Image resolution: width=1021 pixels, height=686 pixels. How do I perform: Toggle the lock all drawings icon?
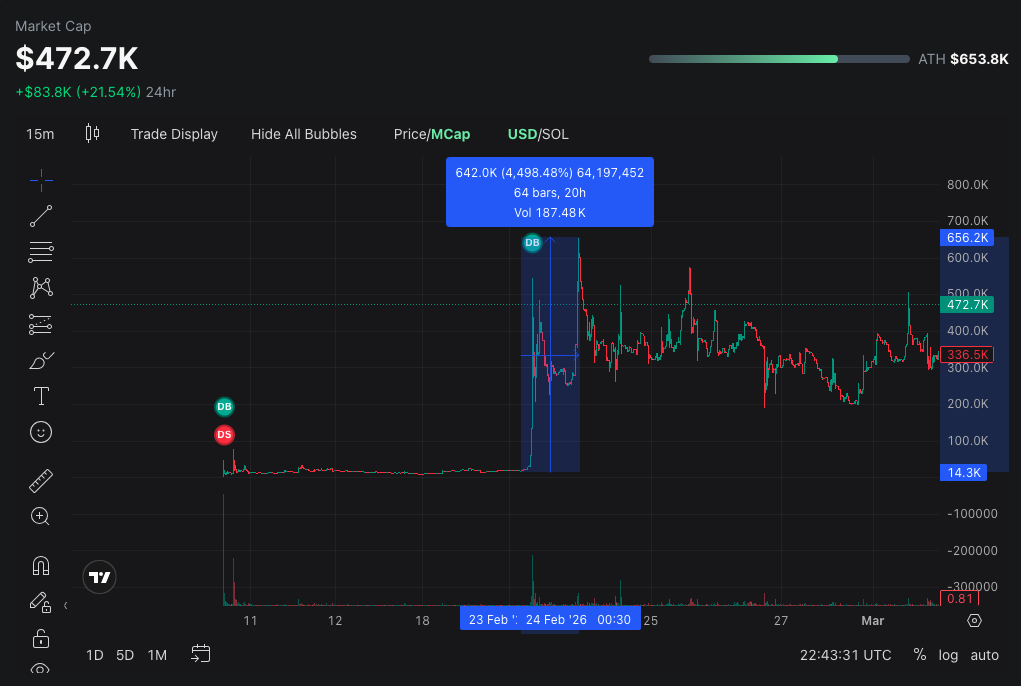click(x=41, y=638)
